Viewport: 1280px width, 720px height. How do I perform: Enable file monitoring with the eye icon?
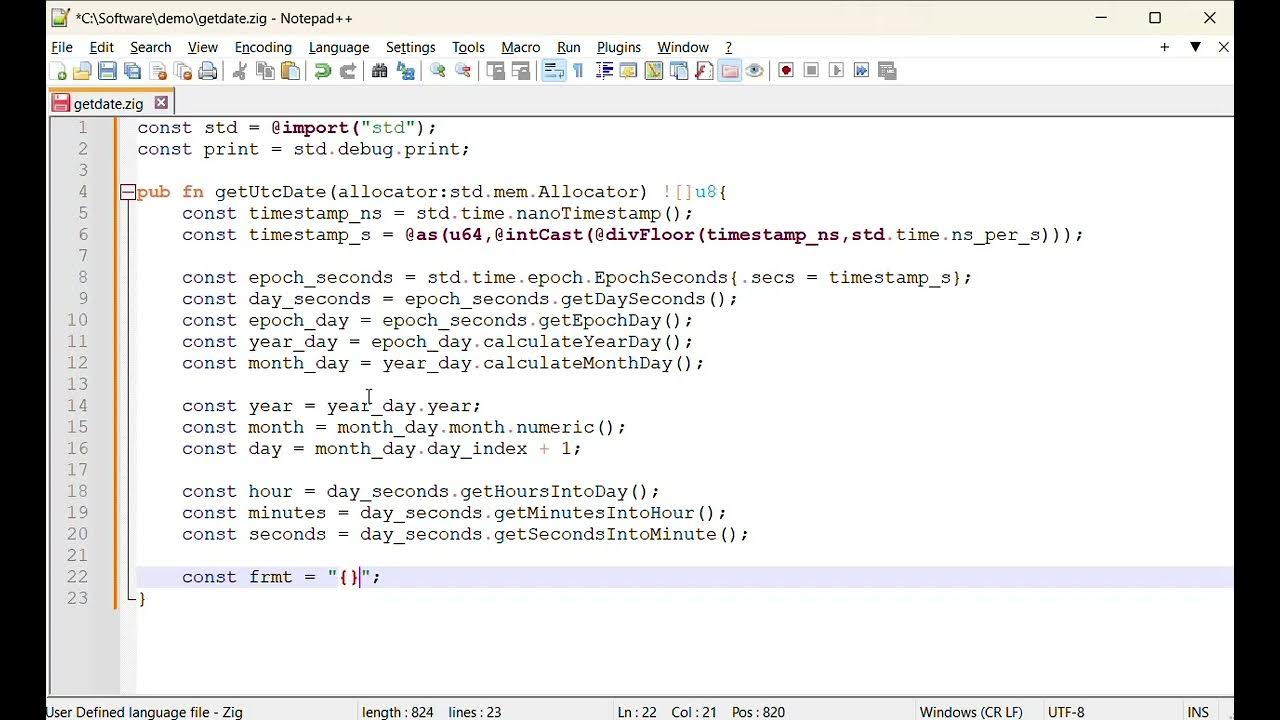tap(754, 70)
